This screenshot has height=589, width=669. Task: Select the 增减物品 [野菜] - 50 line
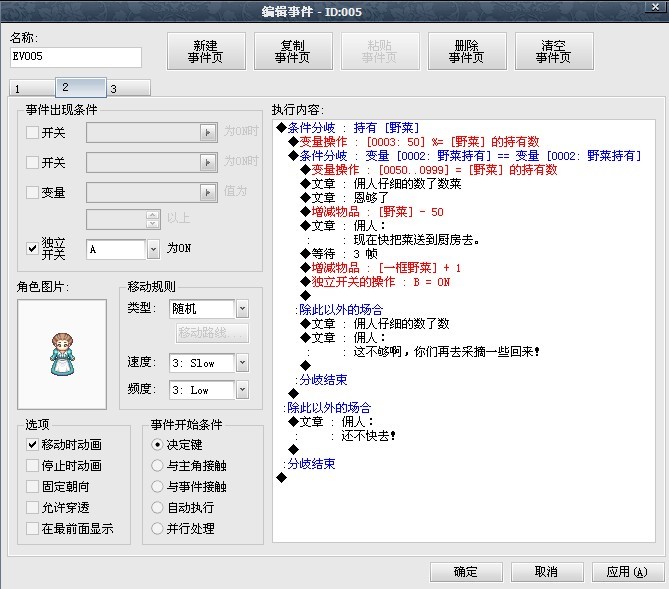pos(372,212)
